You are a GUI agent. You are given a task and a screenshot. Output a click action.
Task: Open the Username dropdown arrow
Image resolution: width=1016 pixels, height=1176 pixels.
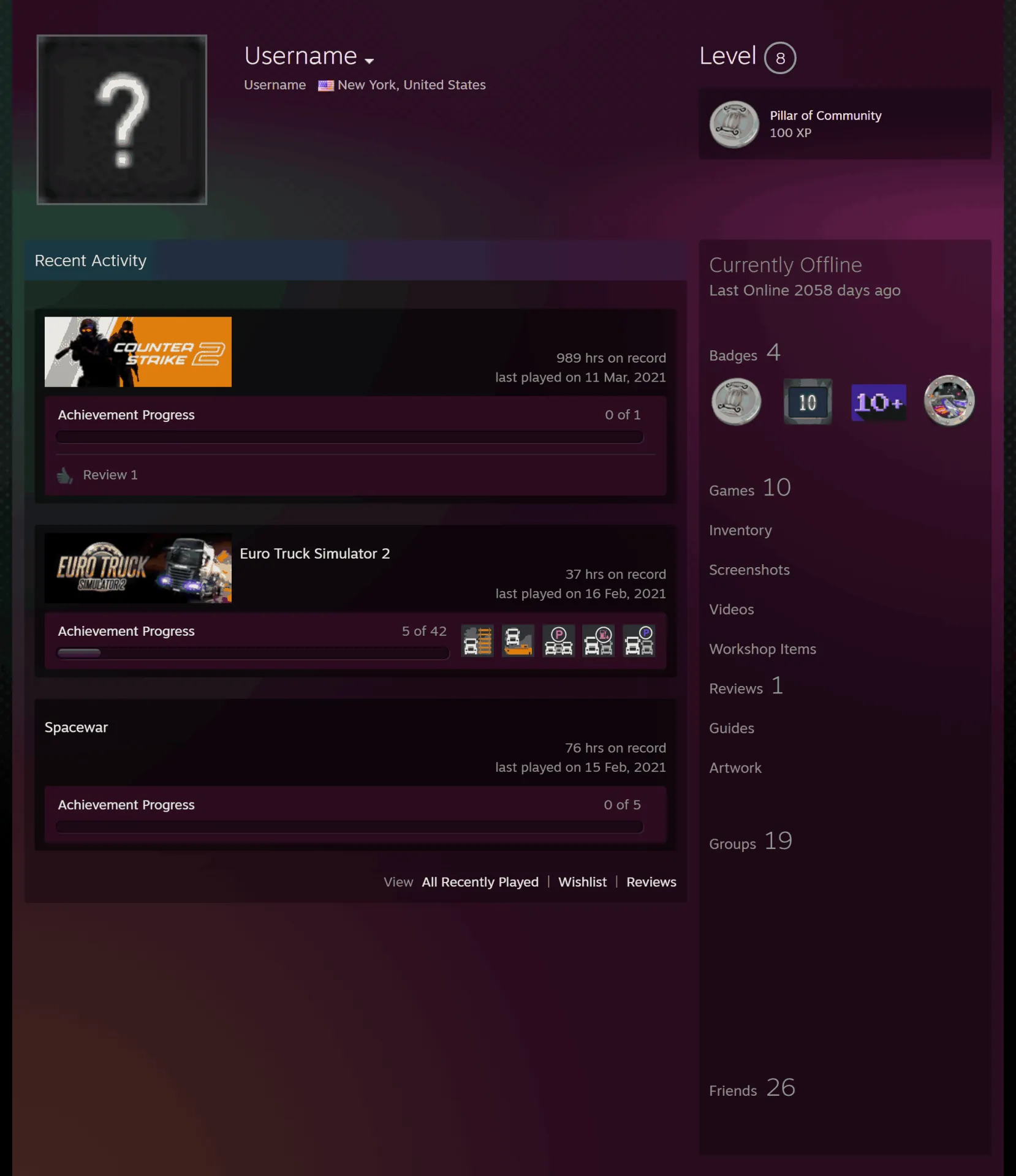(369, 61)
